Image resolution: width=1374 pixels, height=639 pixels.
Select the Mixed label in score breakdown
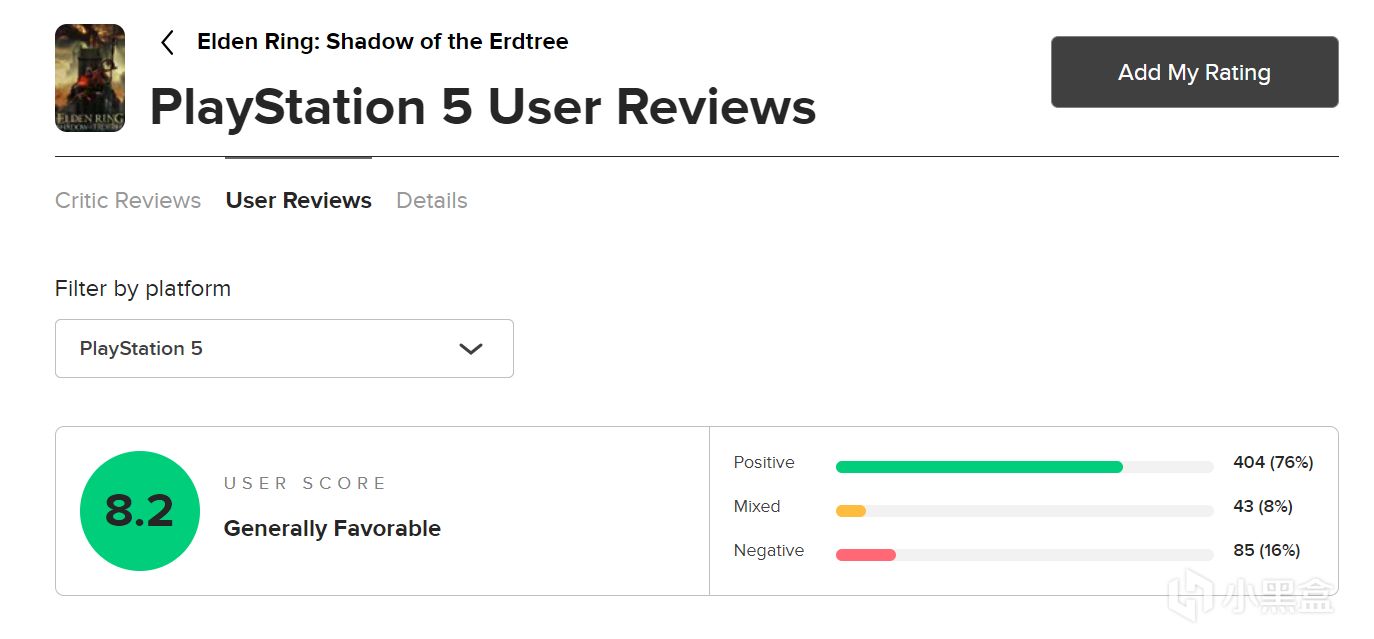pos(757,506)
